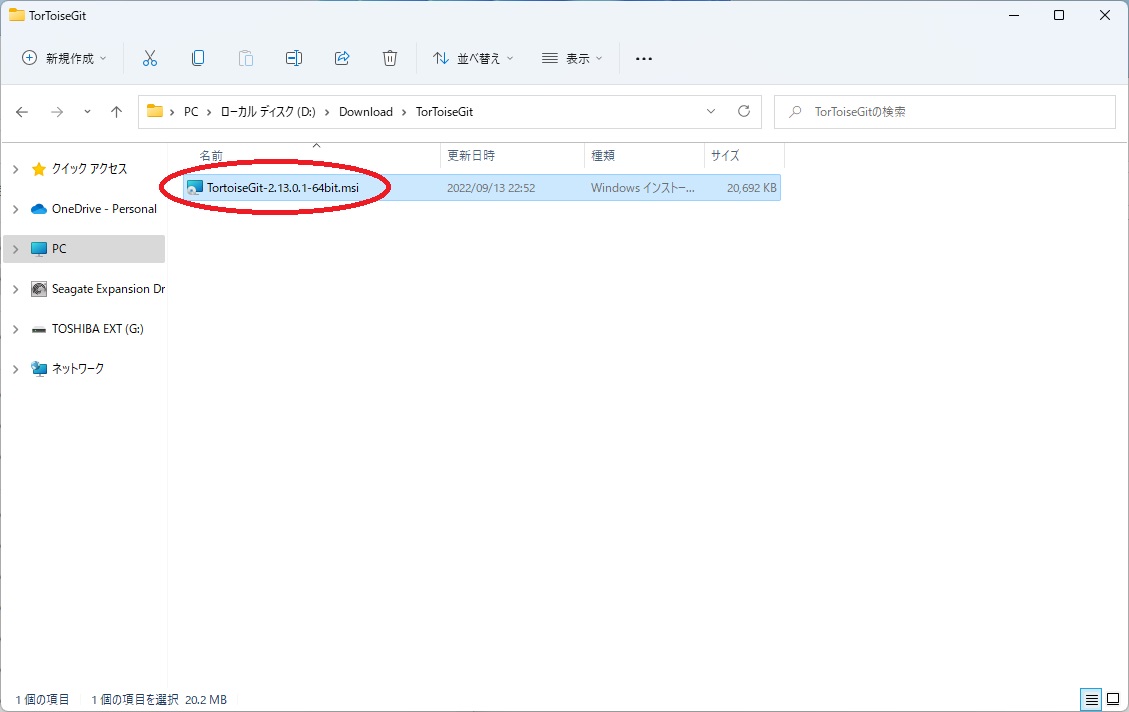Click the Delete trash can icon
This screenshot has height=712, width=1129.
[390, 58]
